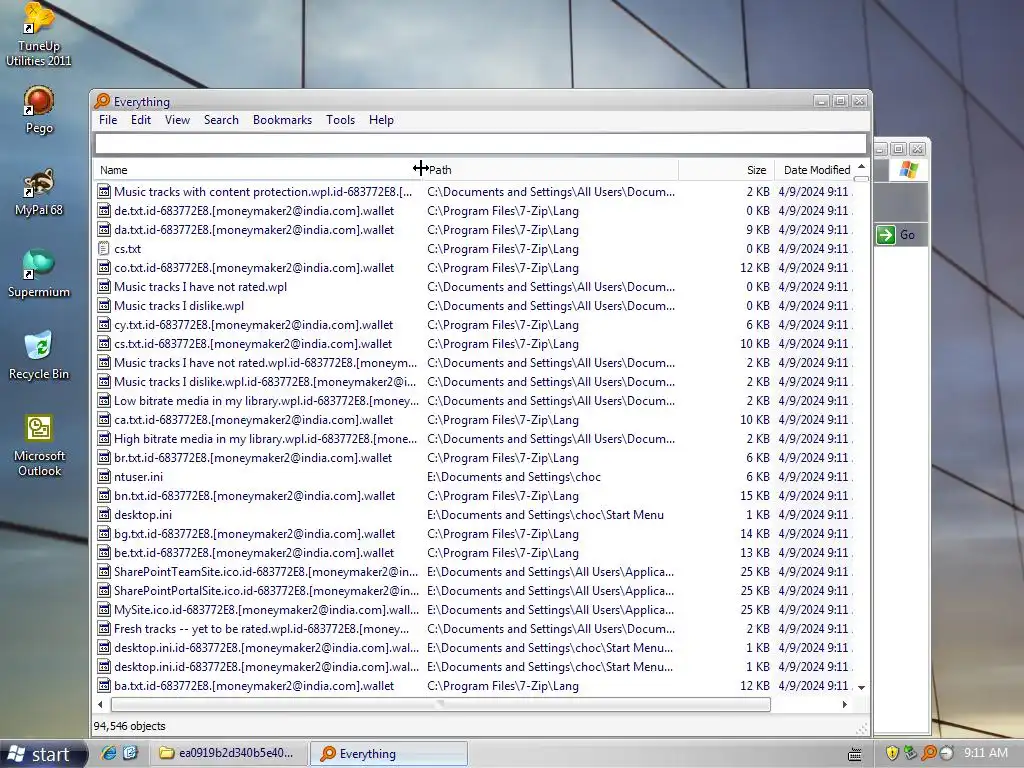The width and height of the screenshot is (1024, 768).
Task: Open the Bookmarks menu
Action: pyautogui.click(x=282, y=120)
